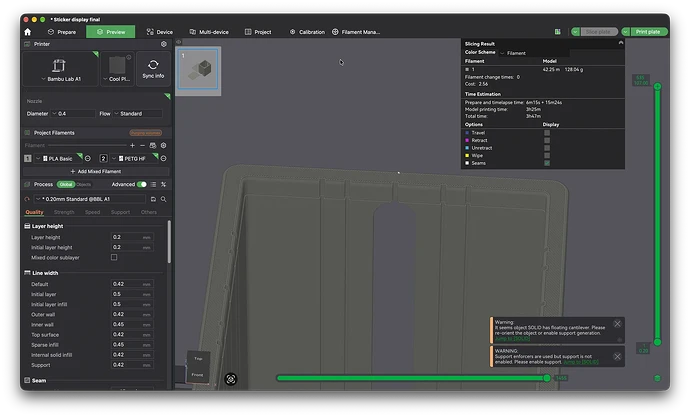
Task: Open PLA Basic filament dropdown
Action: [x=59, y=158]
